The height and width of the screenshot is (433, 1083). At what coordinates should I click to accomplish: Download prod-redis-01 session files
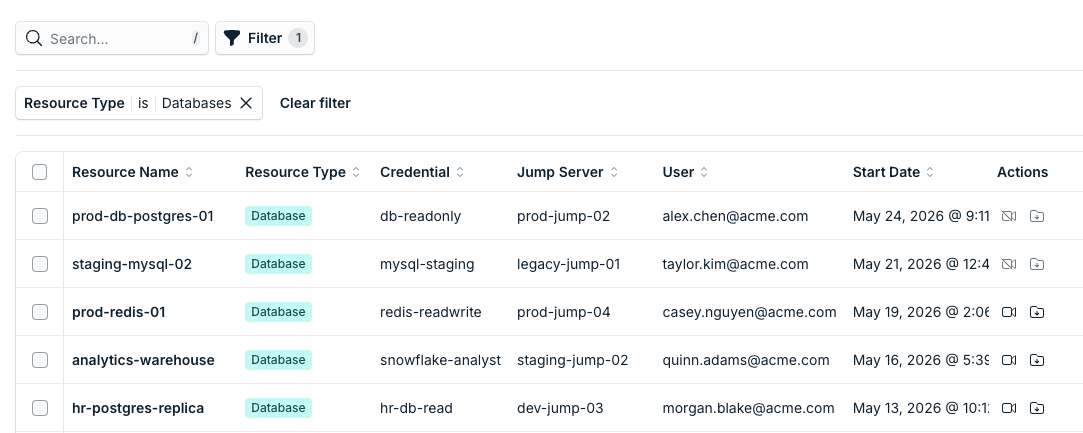point(1037,312)
